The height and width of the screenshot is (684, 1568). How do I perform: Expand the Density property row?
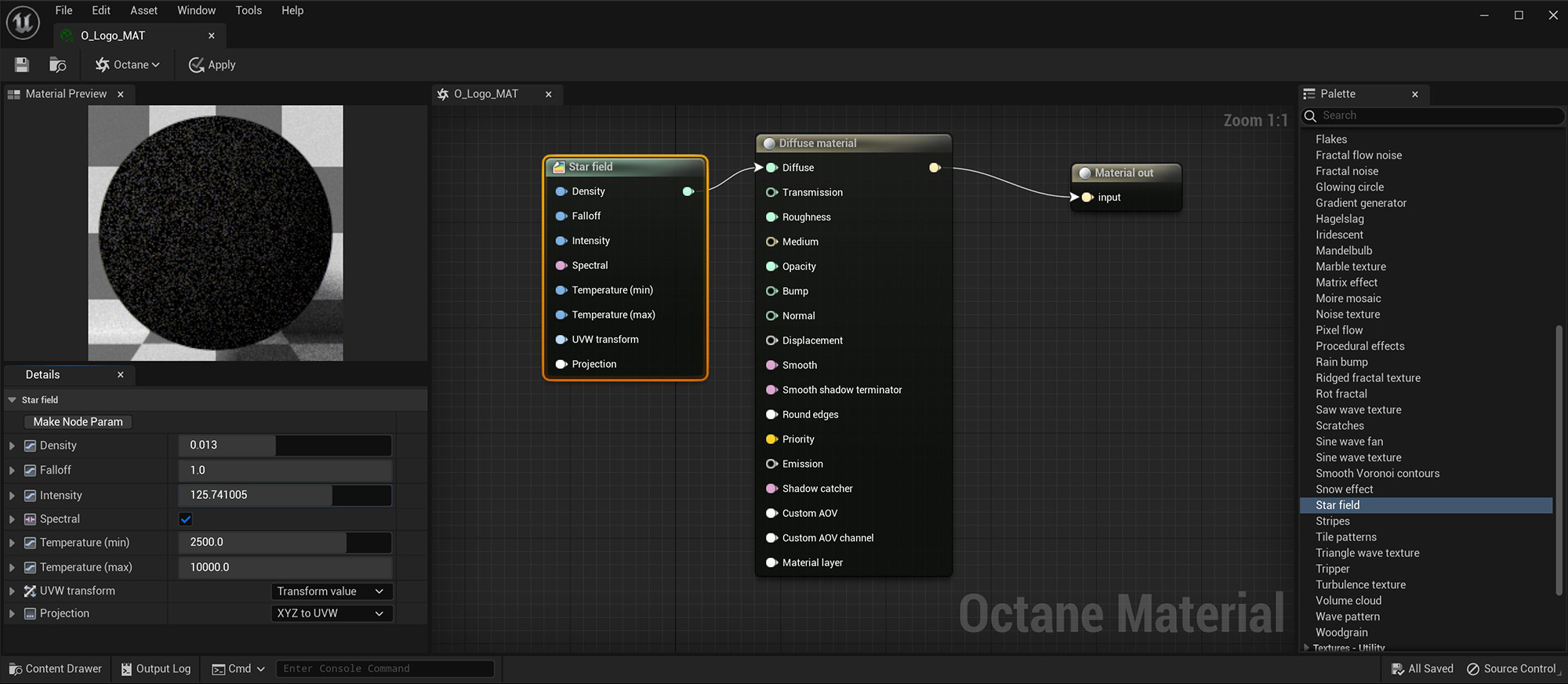click(12, 446)
